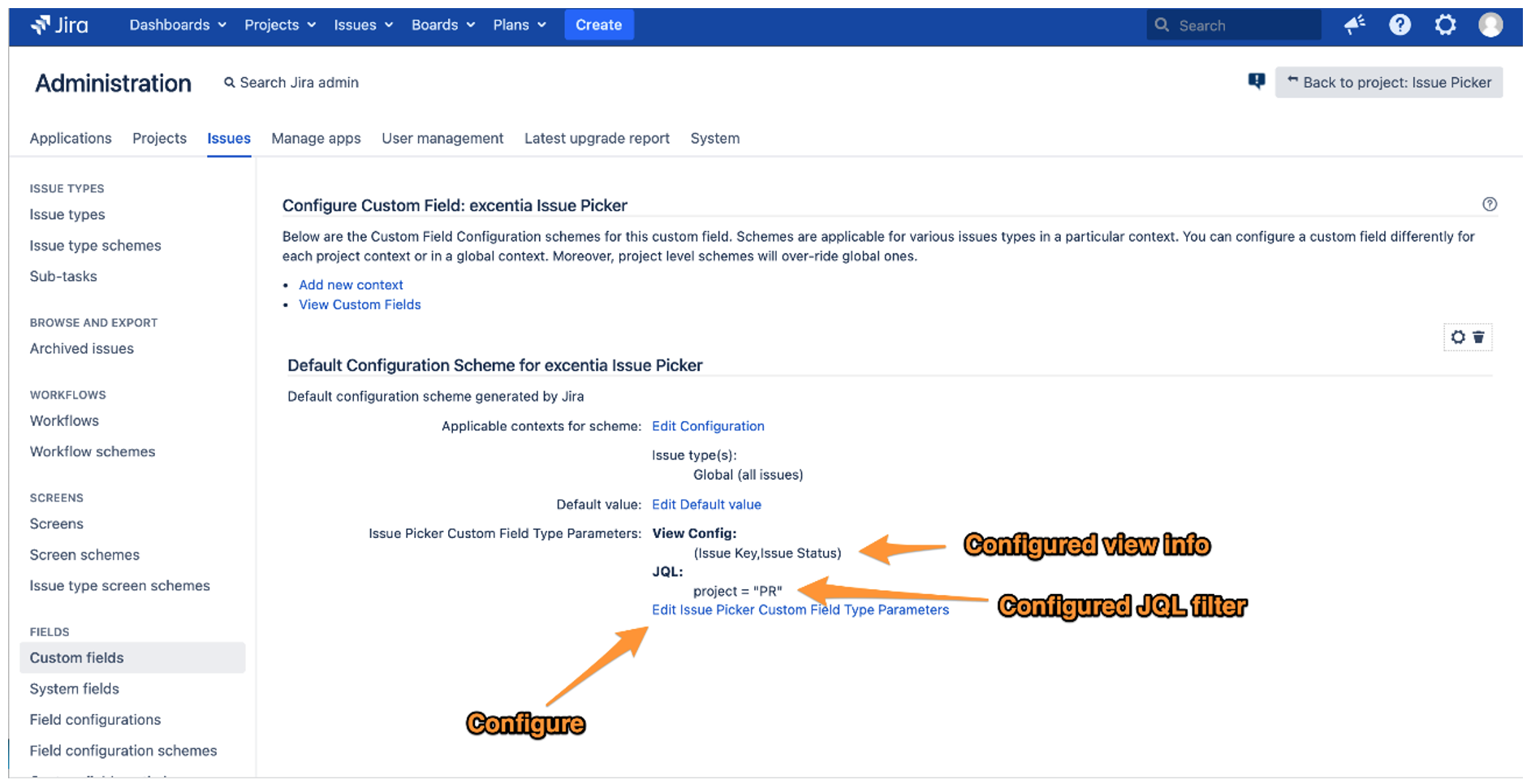The width and height of the screenshot is (1531, 784).
Task: Click the Jira logo
Action: pyautogui.click(x=59, y=25)
